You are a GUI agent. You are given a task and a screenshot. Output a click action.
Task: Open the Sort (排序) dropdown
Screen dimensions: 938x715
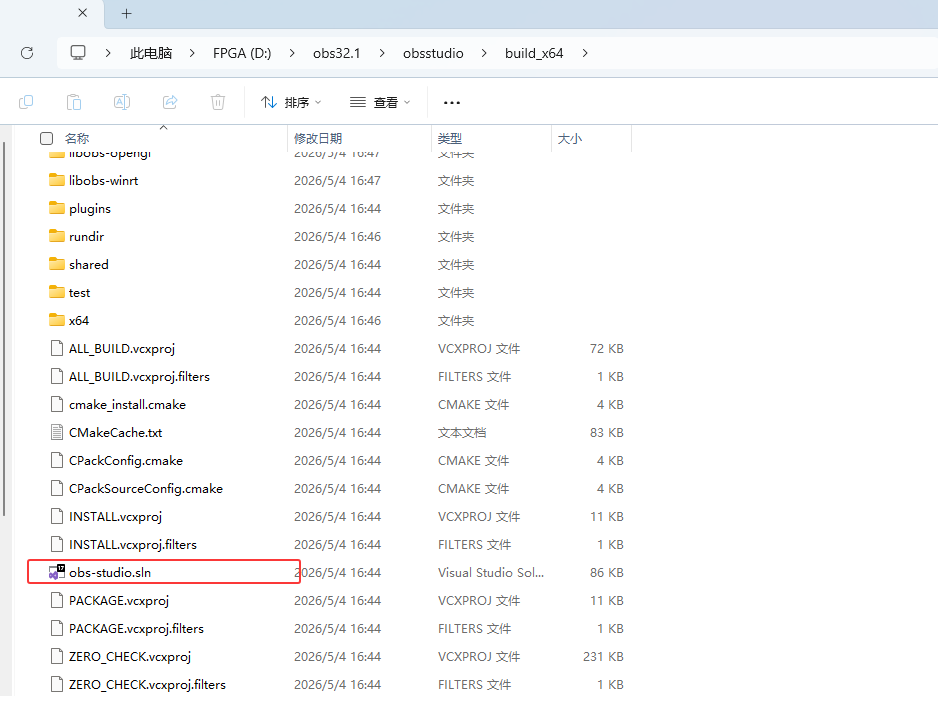click(x=291, y=102)
